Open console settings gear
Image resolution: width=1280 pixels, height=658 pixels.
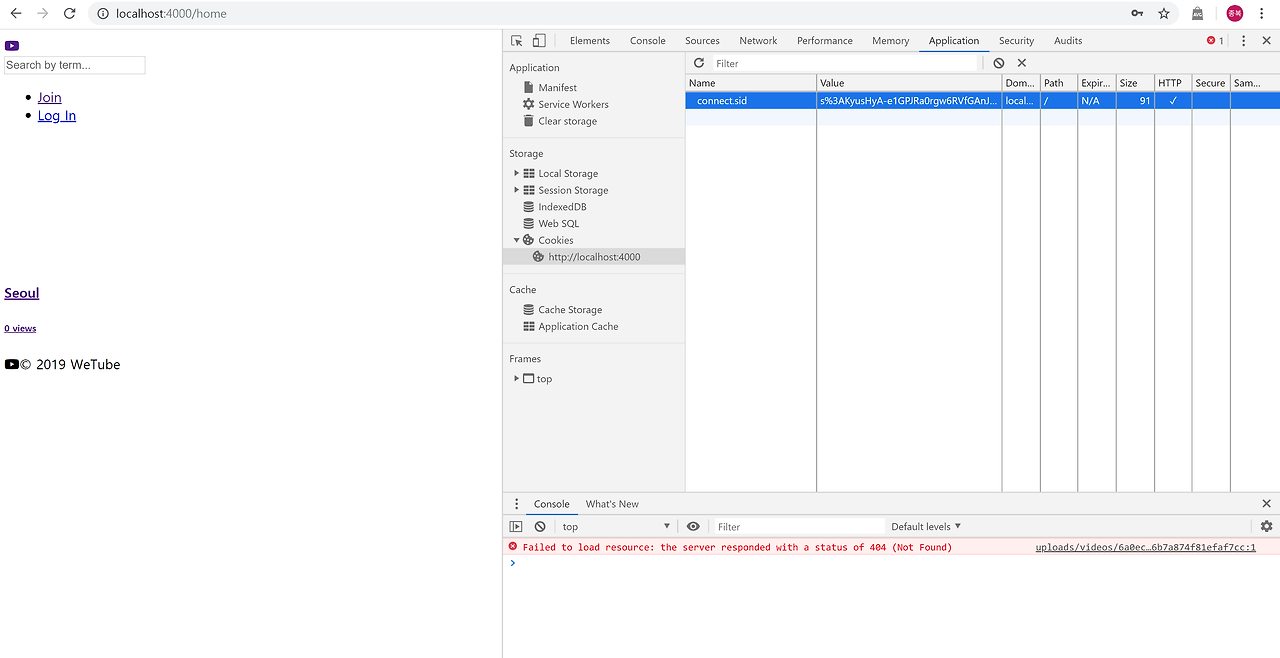[1266, 527]
